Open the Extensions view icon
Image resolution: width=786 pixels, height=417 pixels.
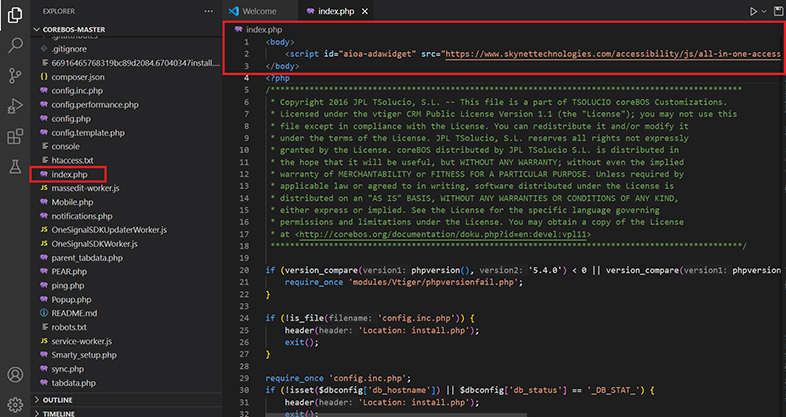(15, 136)
